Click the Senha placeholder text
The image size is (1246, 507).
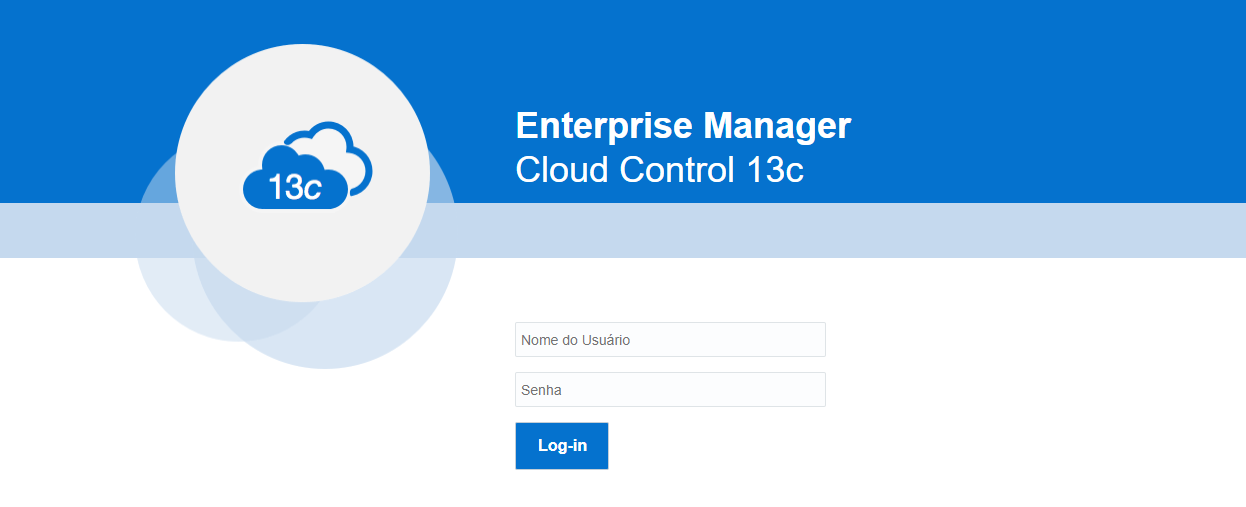(x=541, y=390)
